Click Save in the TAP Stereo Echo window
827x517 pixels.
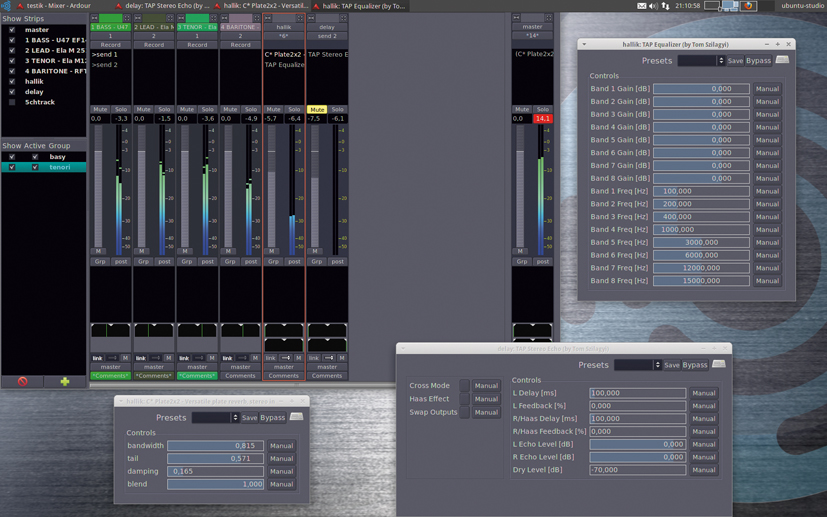coord(671,365)
